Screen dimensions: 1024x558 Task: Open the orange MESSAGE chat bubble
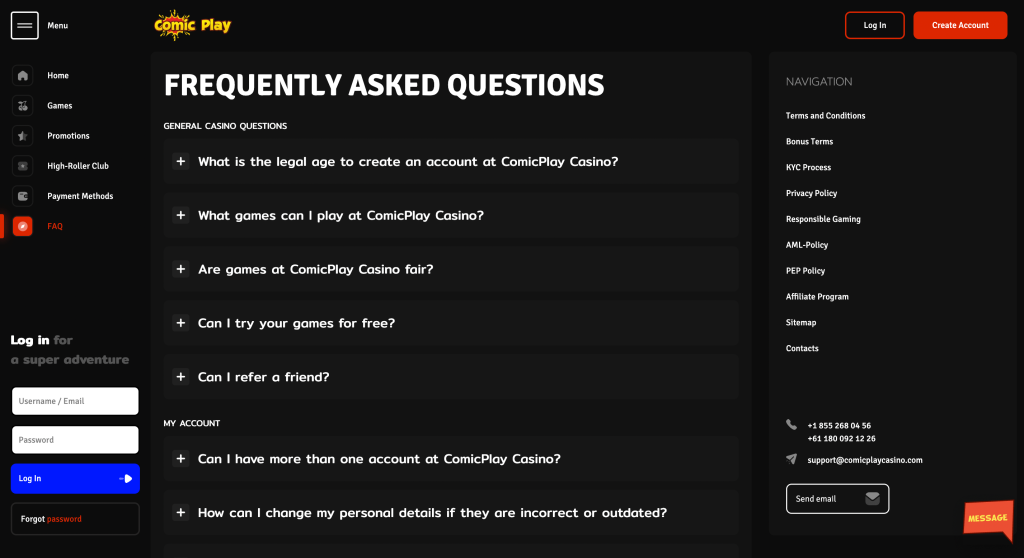tap(988, 519)
